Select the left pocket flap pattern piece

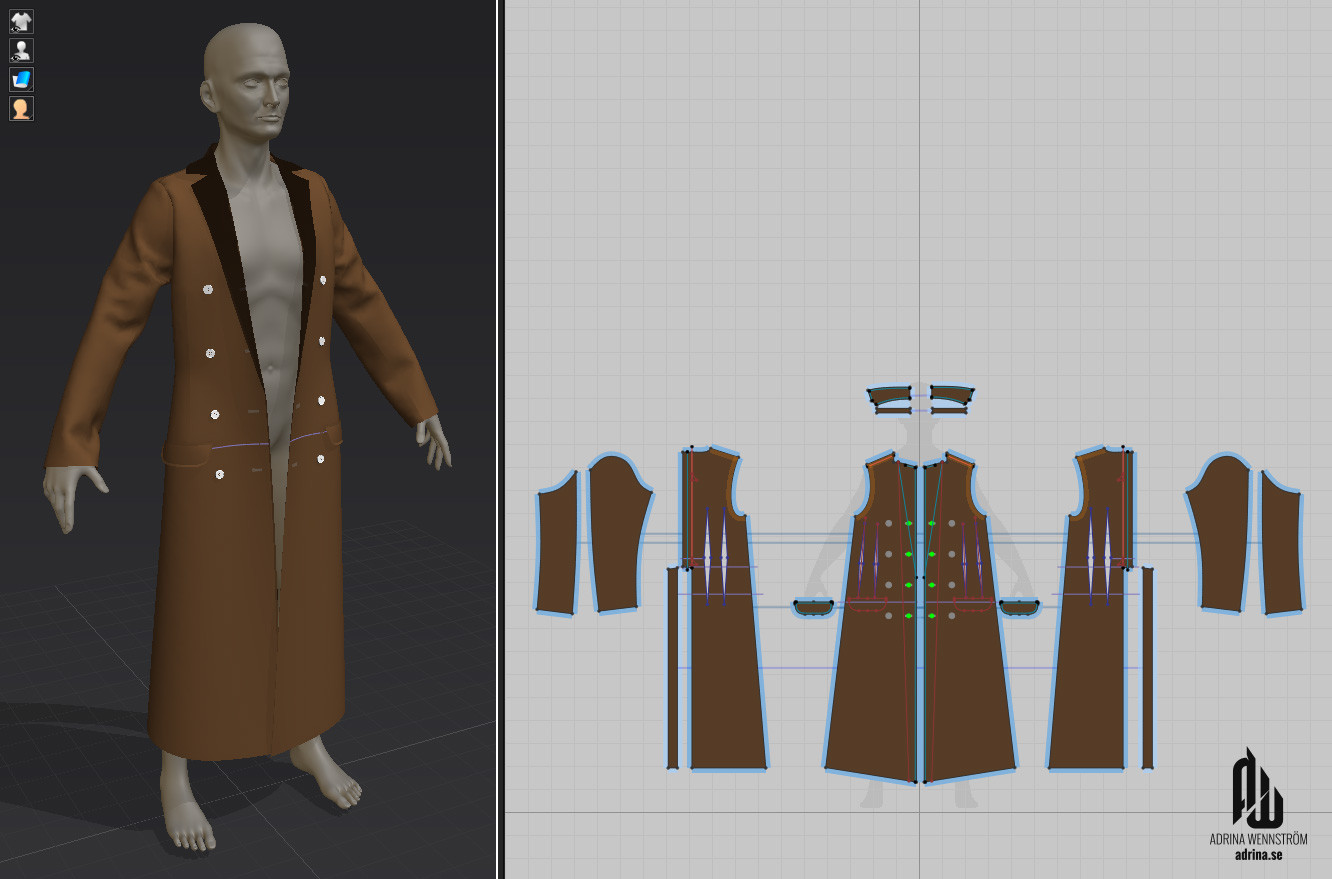click(x=814, y=607)
